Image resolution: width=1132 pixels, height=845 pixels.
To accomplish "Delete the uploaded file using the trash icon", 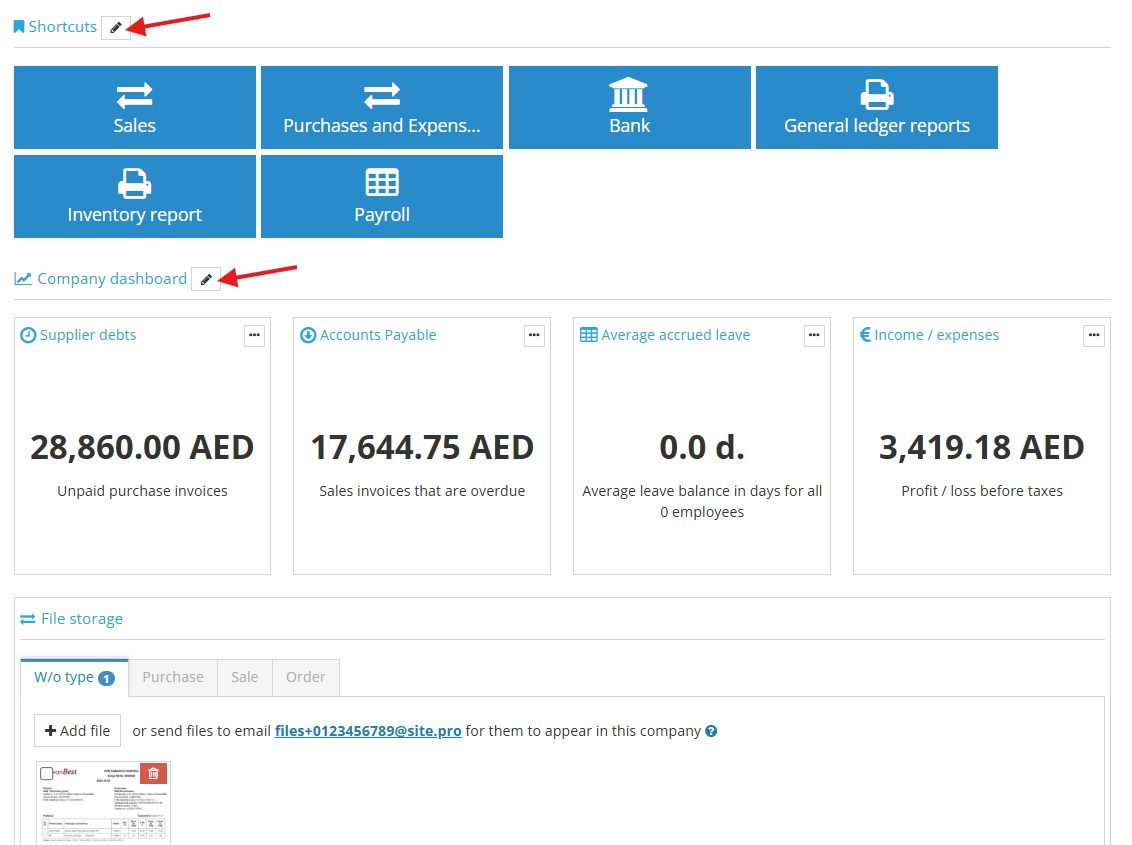I will [x=154, y=774].
